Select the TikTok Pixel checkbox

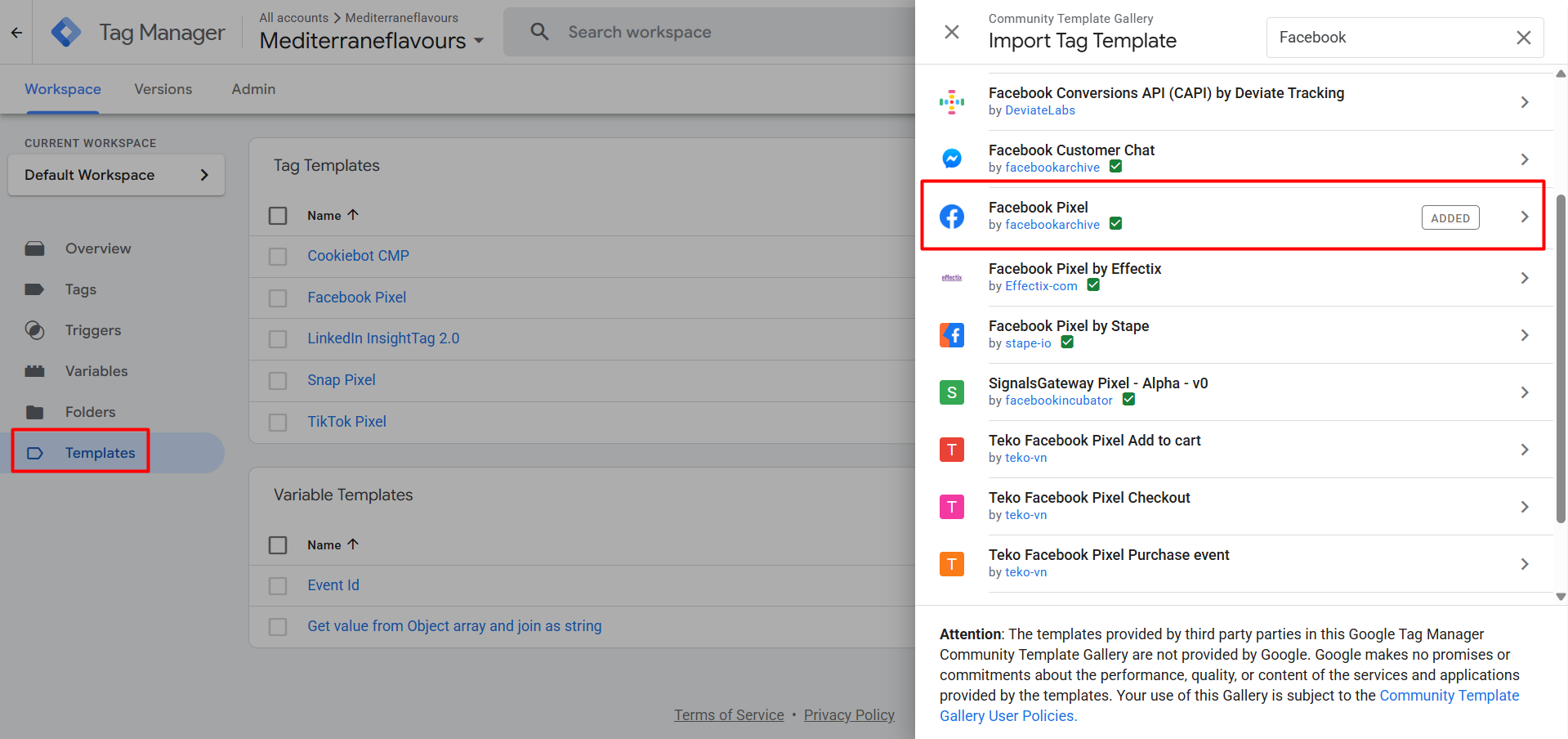278,423
